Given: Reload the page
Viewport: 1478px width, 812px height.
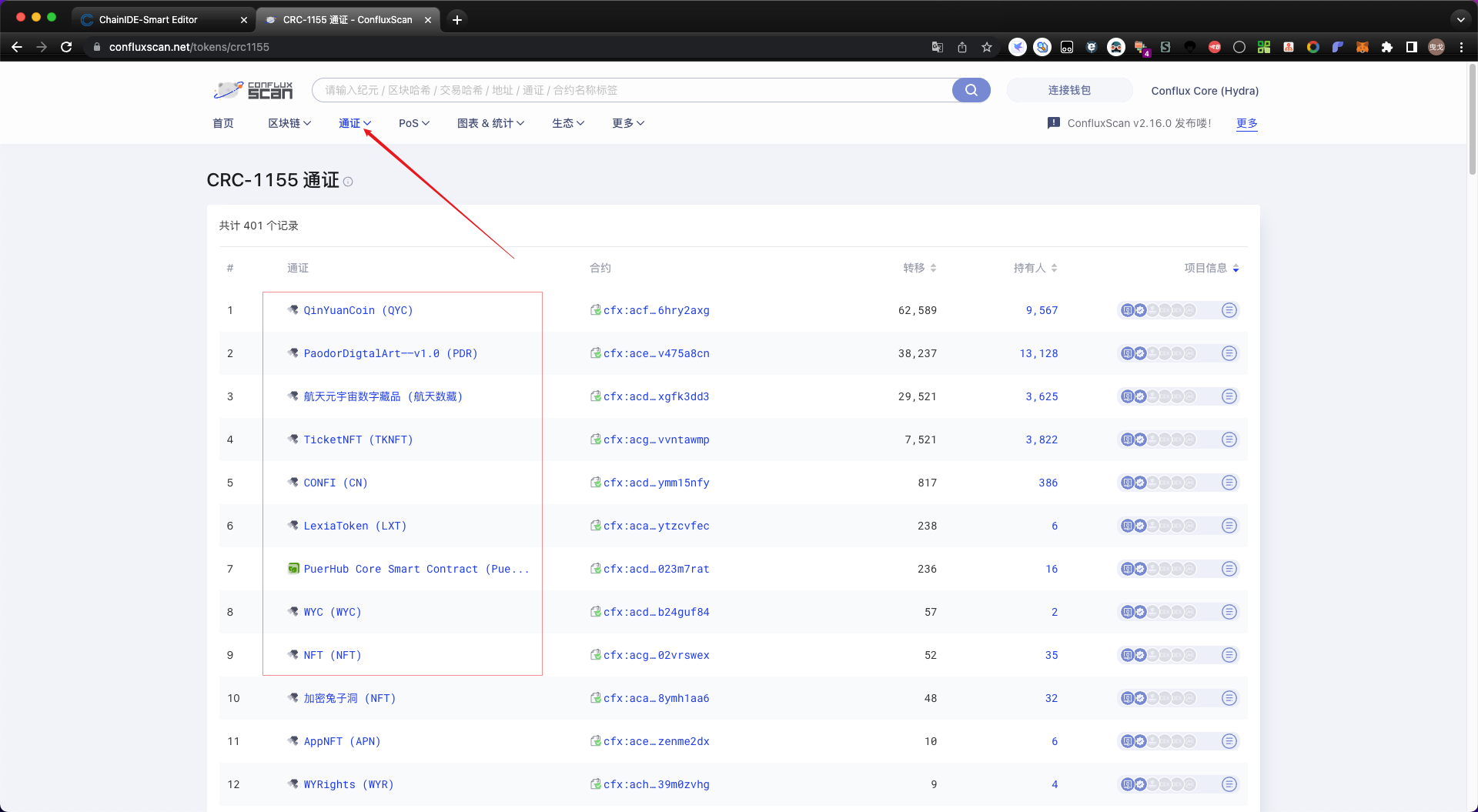Looking at the screenshot, I should [66, 47].
